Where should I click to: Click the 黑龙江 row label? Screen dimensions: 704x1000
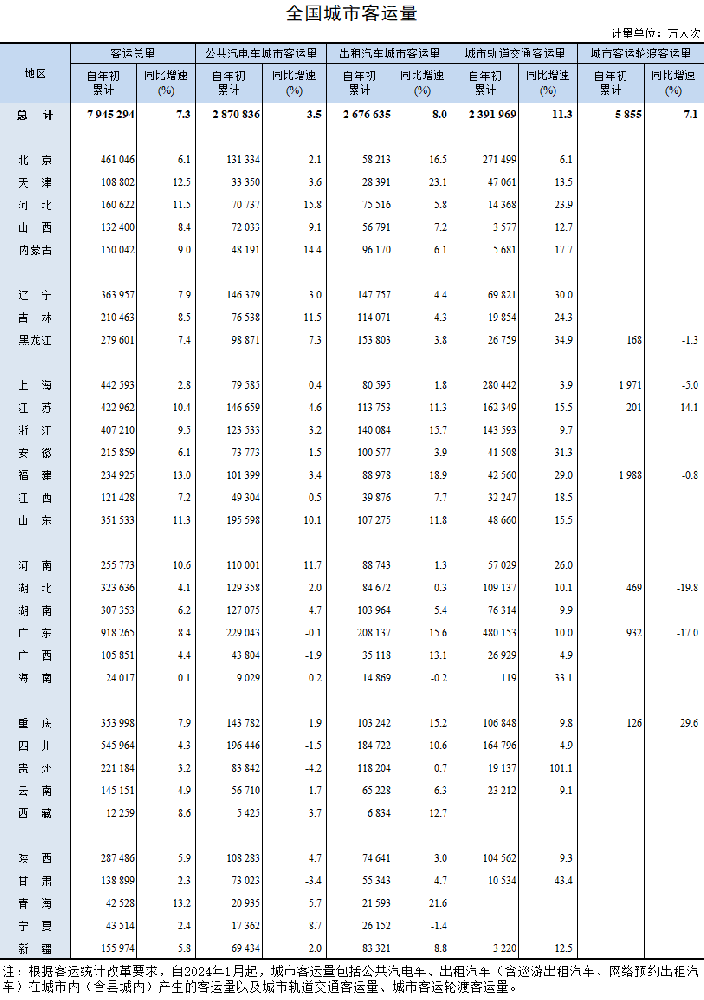(x=35, y=341)
